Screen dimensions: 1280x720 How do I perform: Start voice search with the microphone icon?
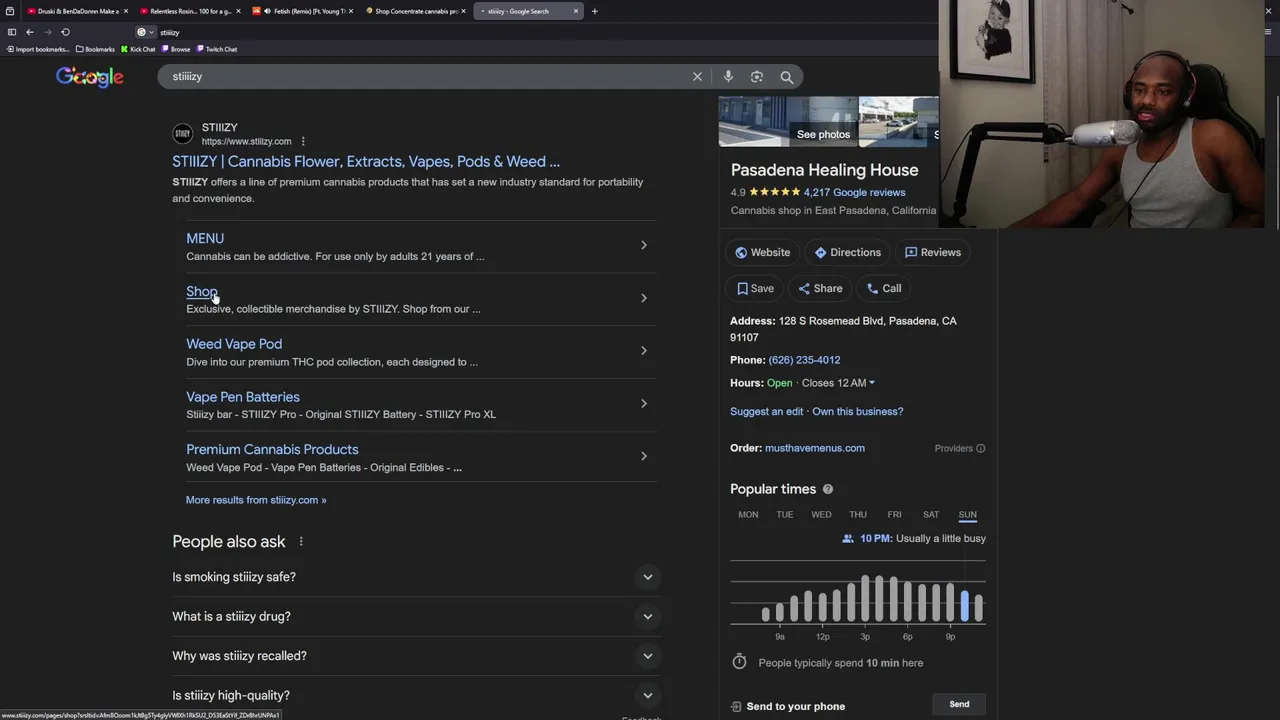tap(728, 77)
